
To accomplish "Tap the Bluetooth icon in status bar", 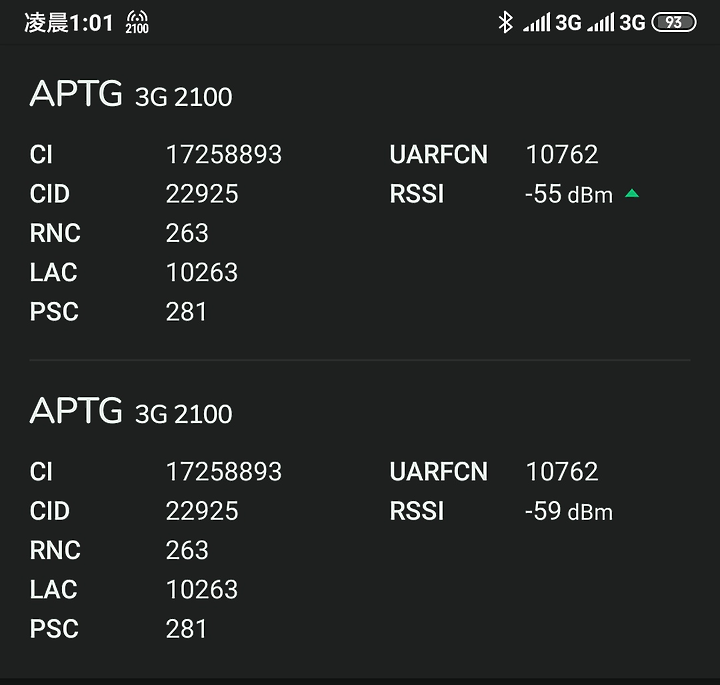I will click(x=505, y=22).
